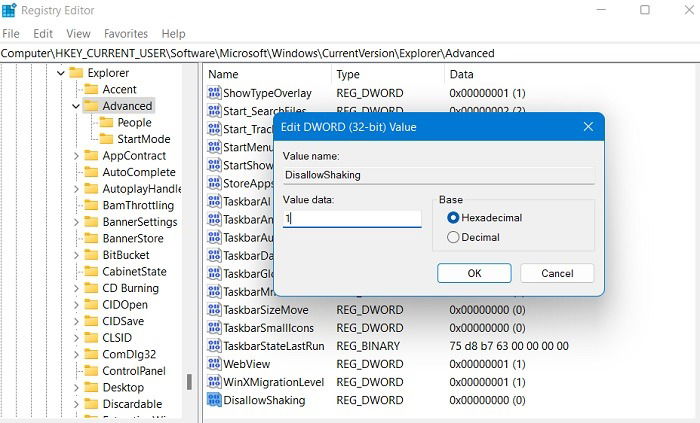Click the TaskbarSizeMove value icon

coord(214,309)
